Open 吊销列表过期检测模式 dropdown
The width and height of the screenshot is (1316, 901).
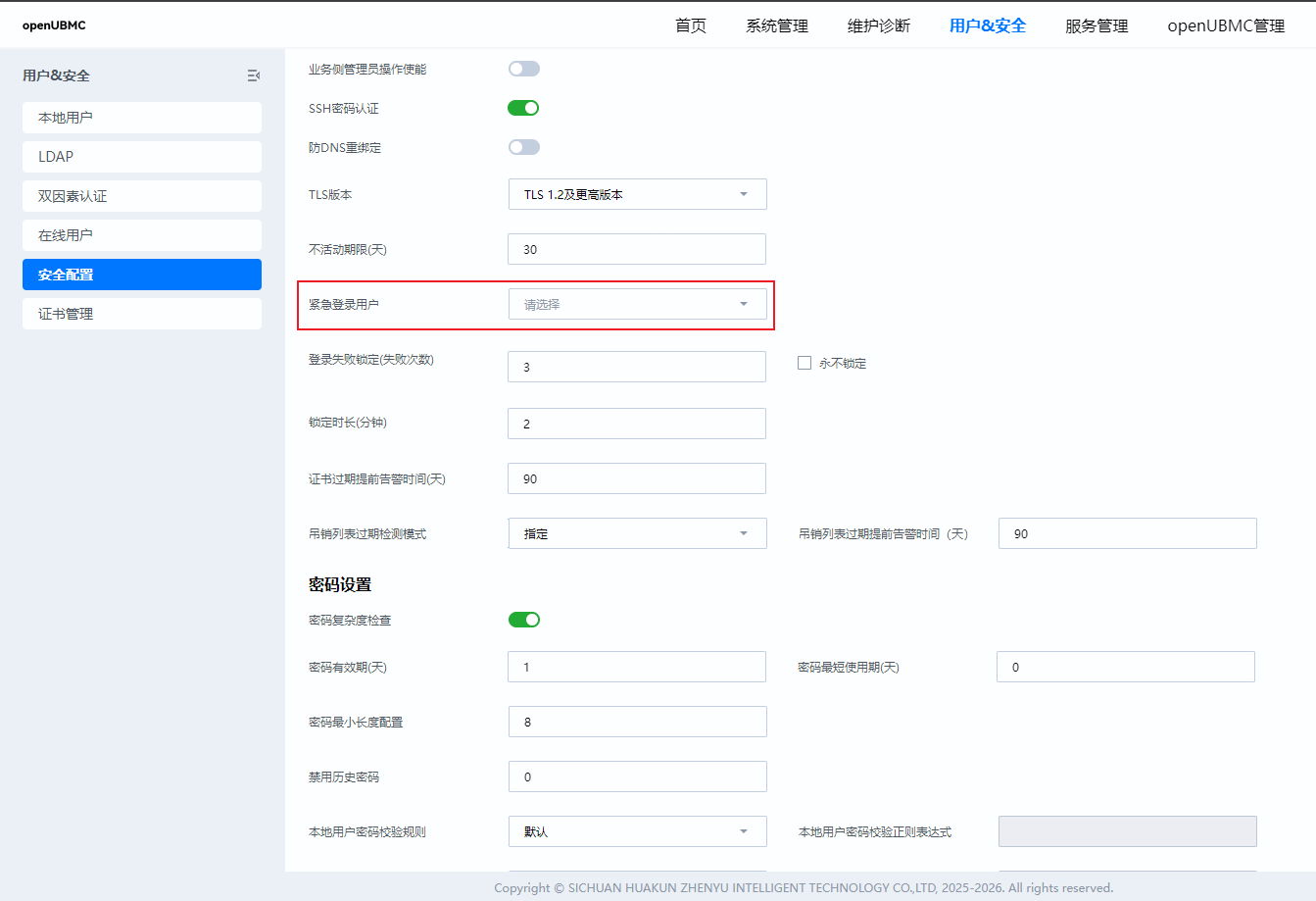637,533
